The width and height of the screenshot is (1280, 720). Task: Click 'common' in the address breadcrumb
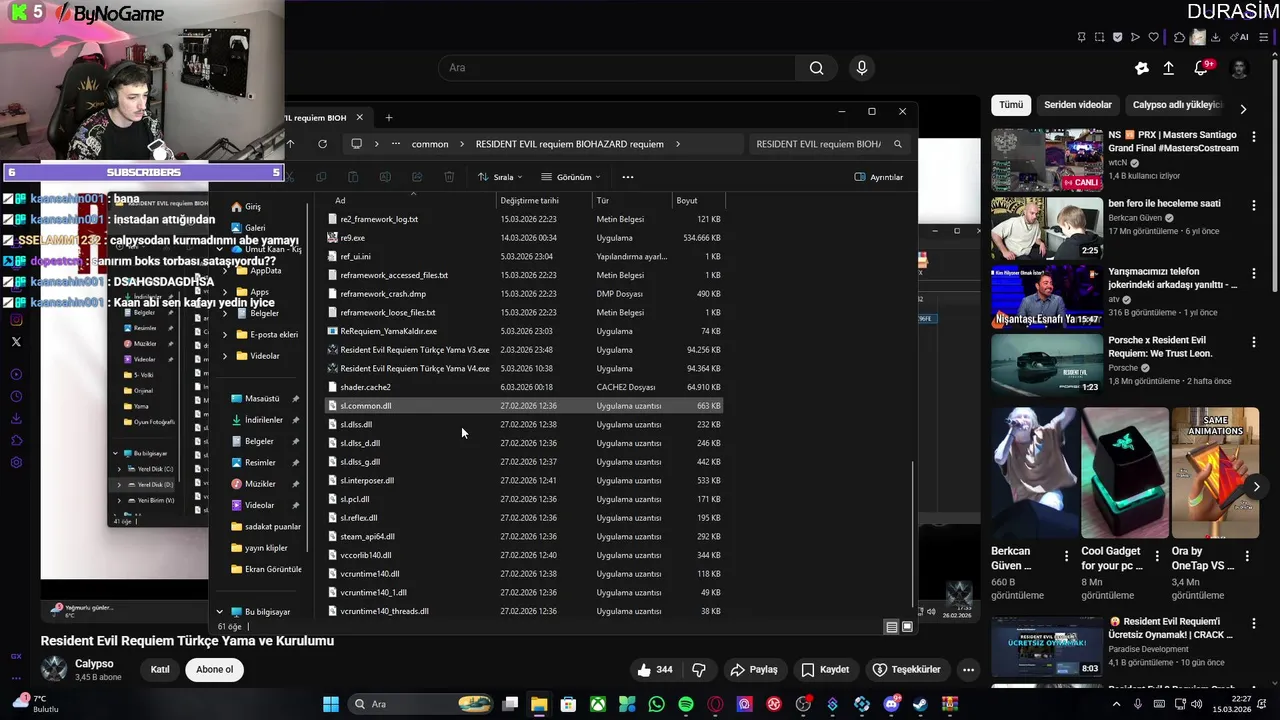pos(430,144)
